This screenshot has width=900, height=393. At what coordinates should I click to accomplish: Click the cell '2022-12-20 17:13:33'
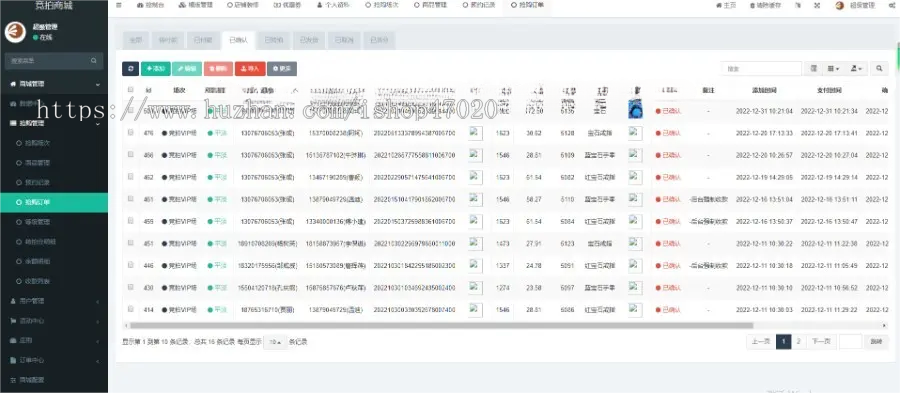(764, 133)
